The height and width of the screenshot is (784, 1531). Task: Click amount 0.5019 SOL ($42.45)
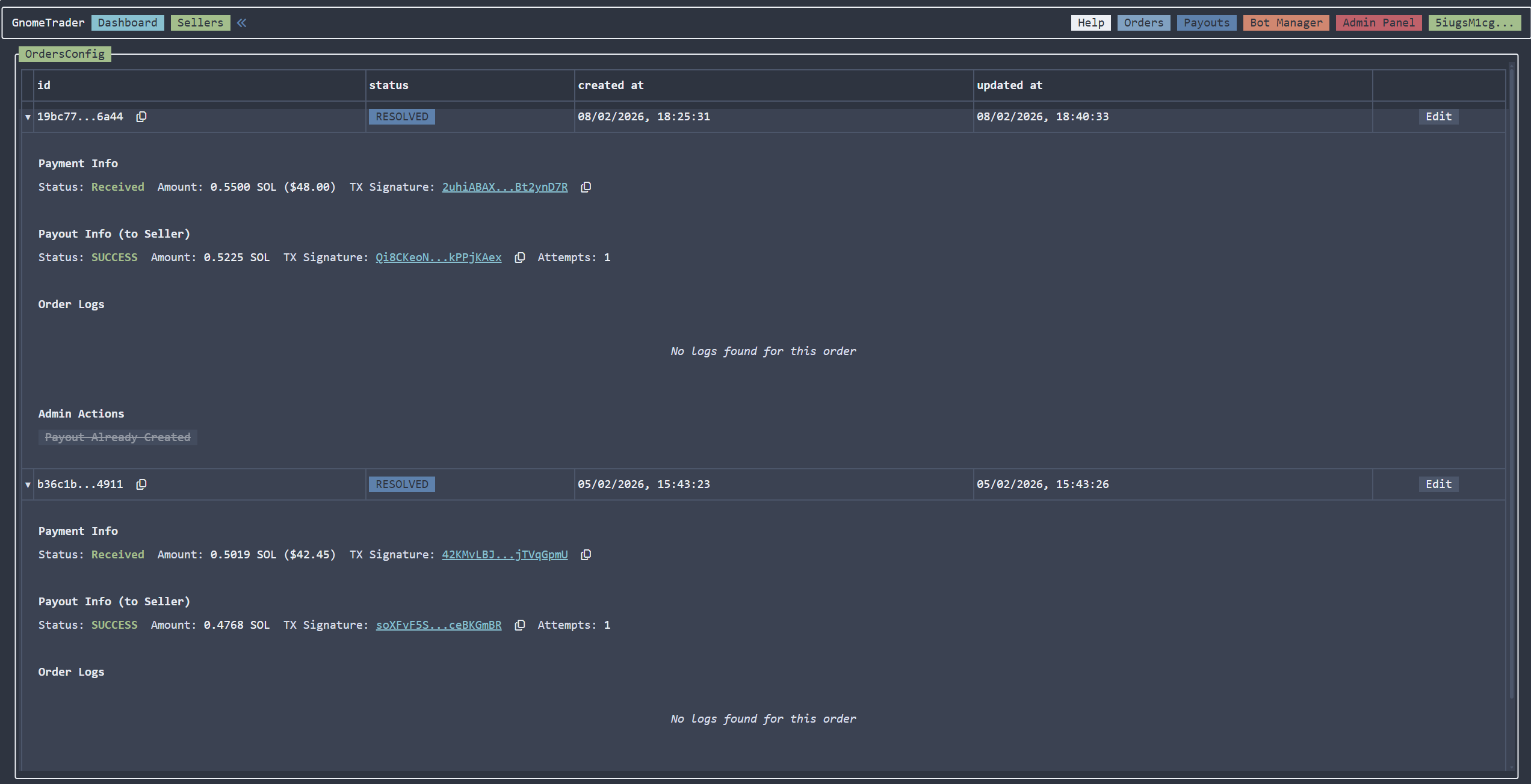tap(273, 555)
